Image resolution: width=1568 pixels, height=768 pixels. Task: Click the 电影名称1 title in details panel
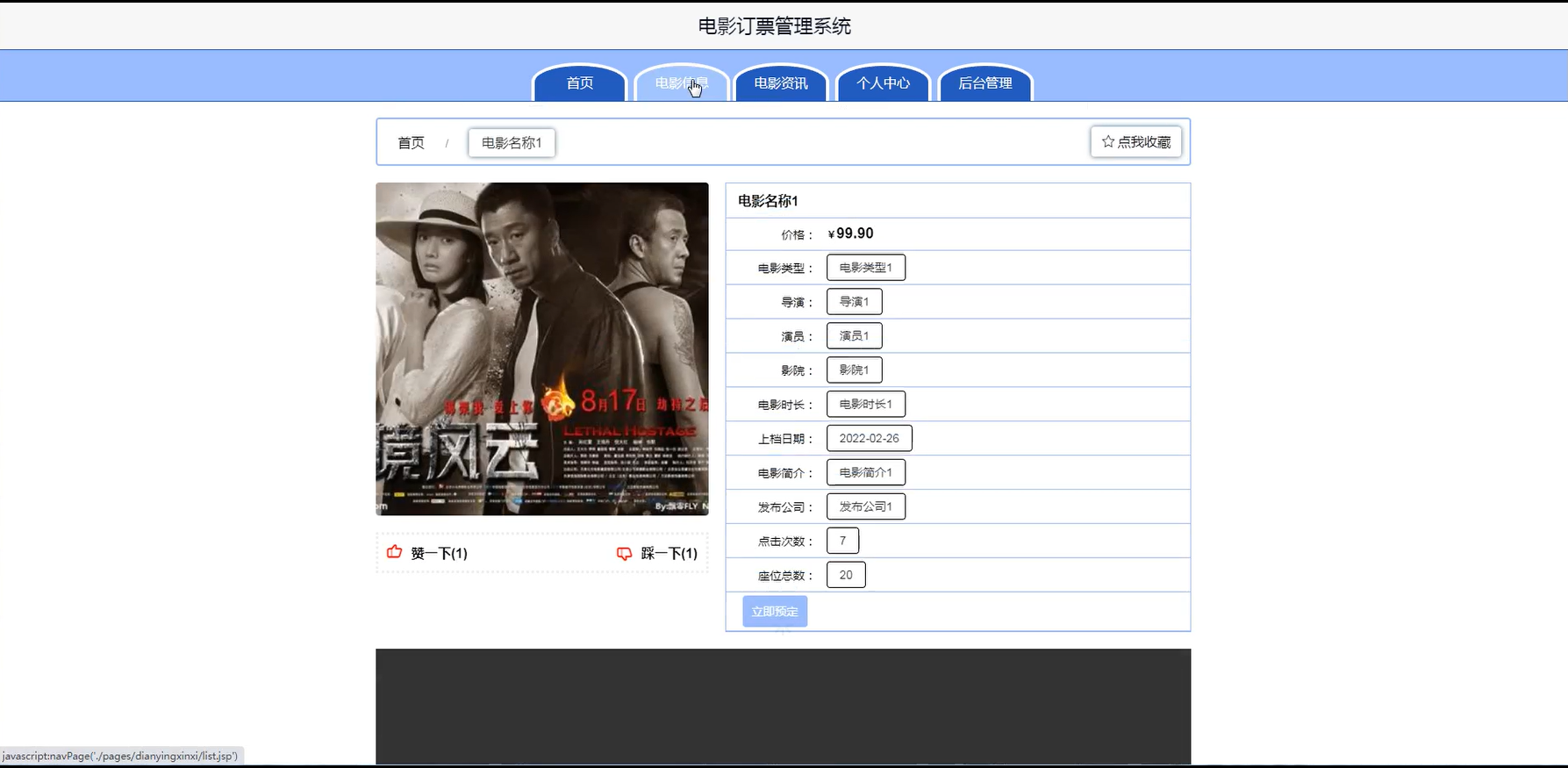pyautogui.click(x=768, y=201)
